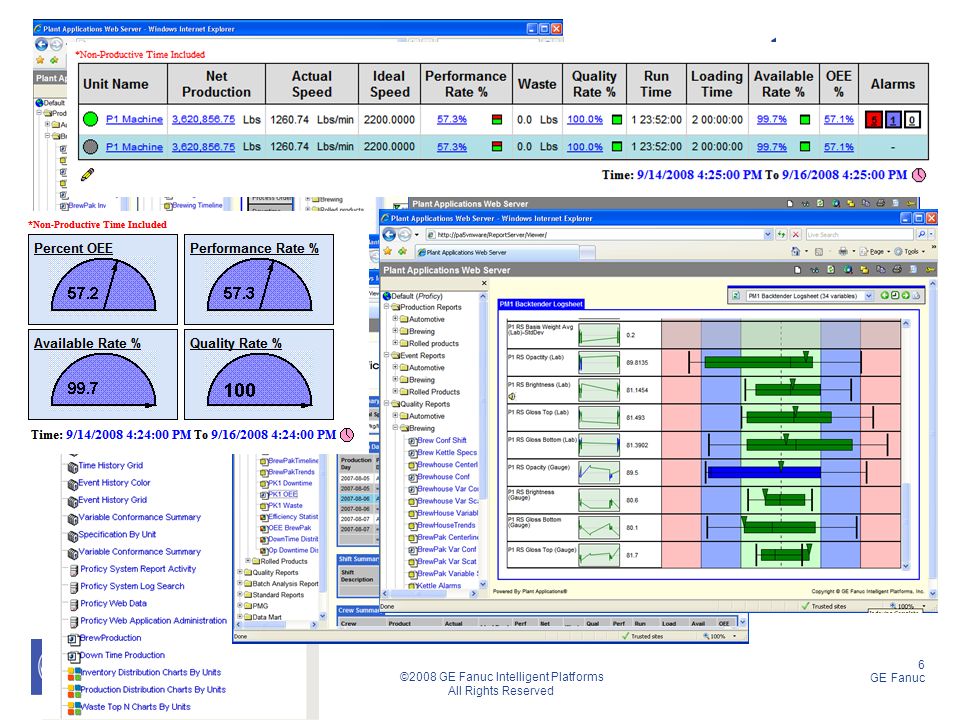Click the yellow folders icon in Plant Applications bar

pos(864,270)
